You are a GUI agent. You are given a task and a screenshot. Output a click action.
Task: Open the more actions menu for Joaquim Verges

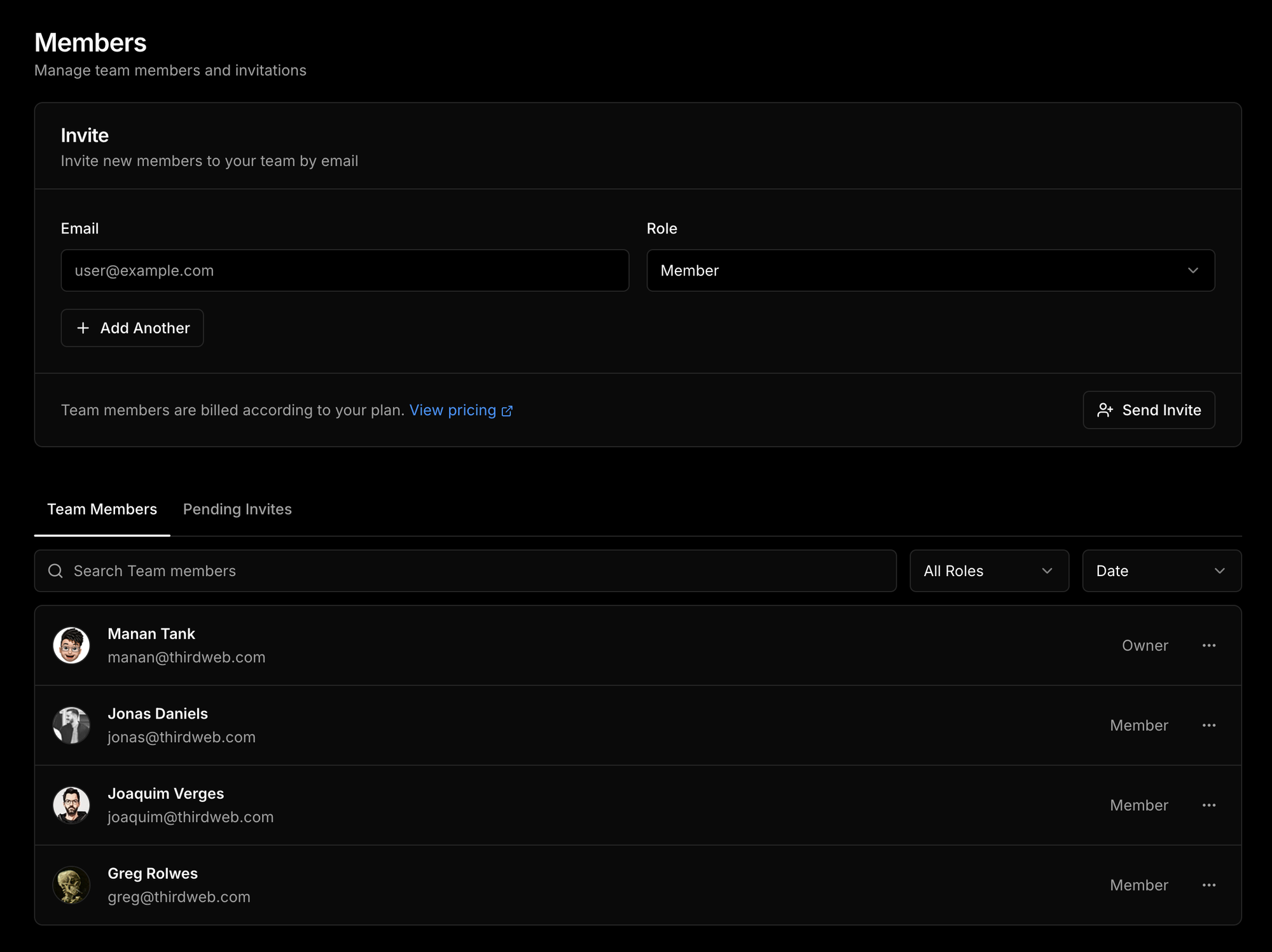tap(1208, 805)
